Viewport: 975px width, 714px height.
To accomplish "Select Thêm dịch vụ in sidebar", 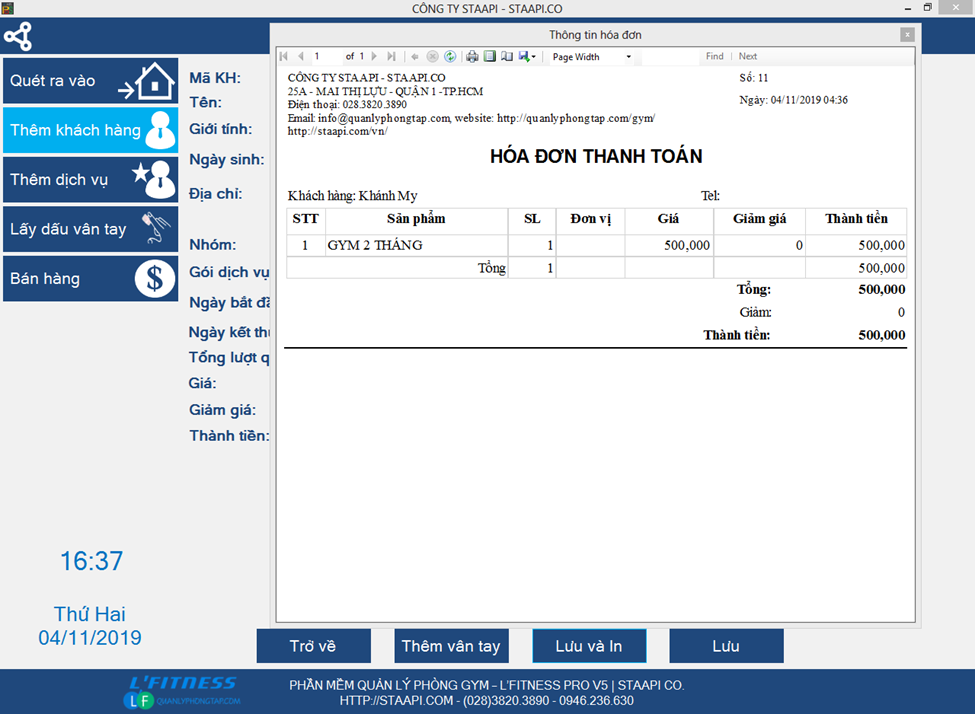I will (90, 180).
